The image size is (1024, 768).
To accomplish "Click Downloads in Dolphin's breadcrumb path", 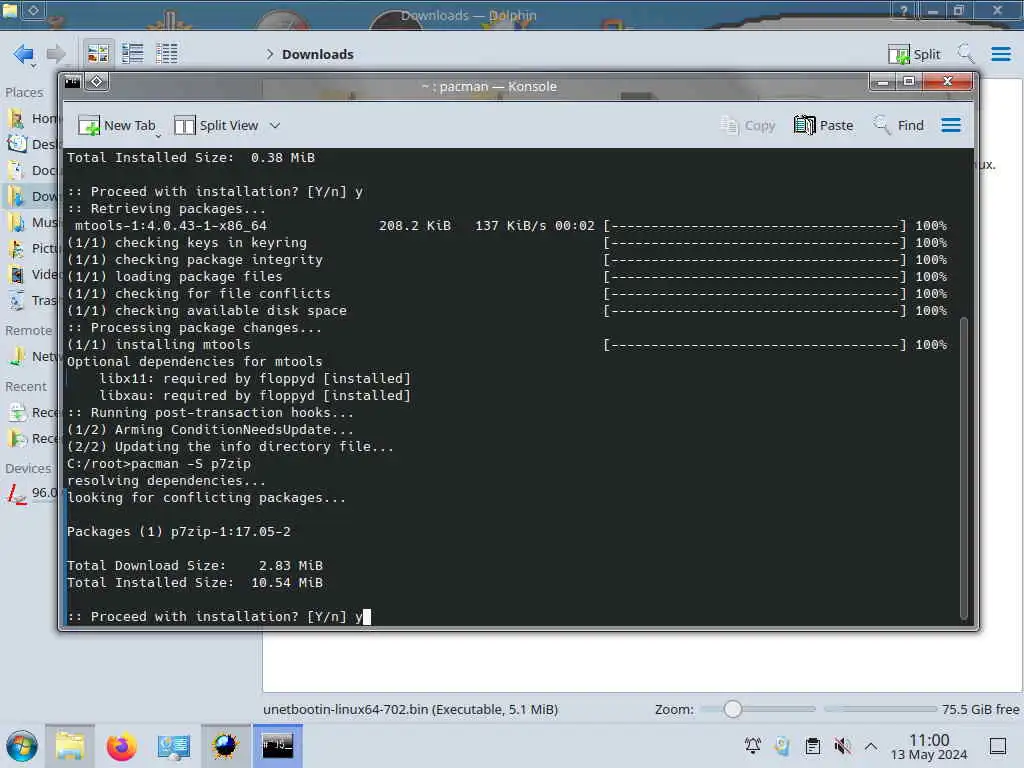I will (x=317, y=54).
